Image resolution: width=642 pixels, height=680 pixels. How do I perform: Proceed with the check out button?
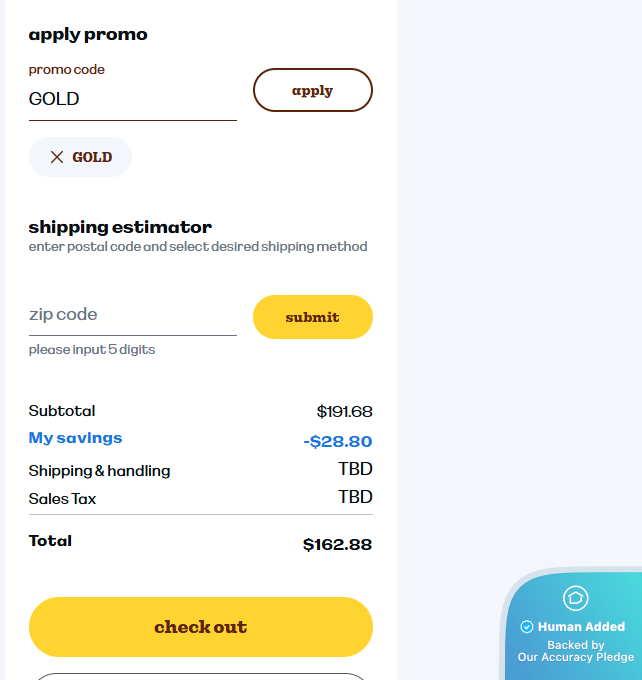click(200, 627)
